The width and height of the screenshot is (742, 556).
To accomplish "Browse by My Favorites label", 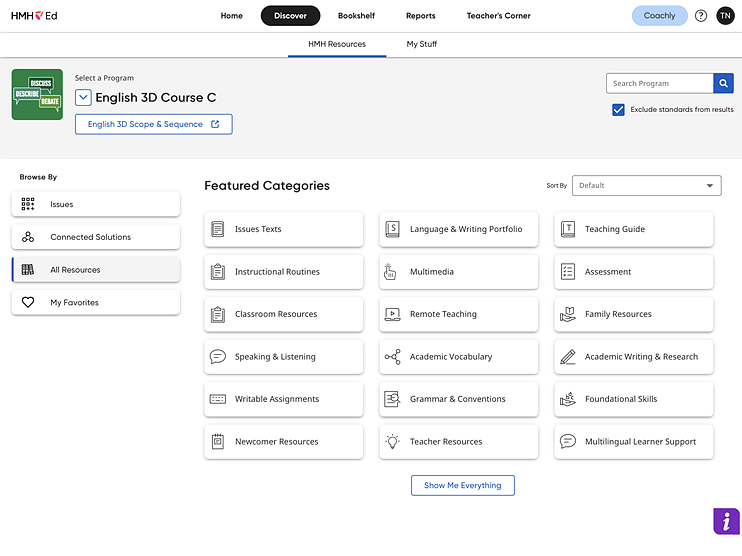I will point(74,302).
